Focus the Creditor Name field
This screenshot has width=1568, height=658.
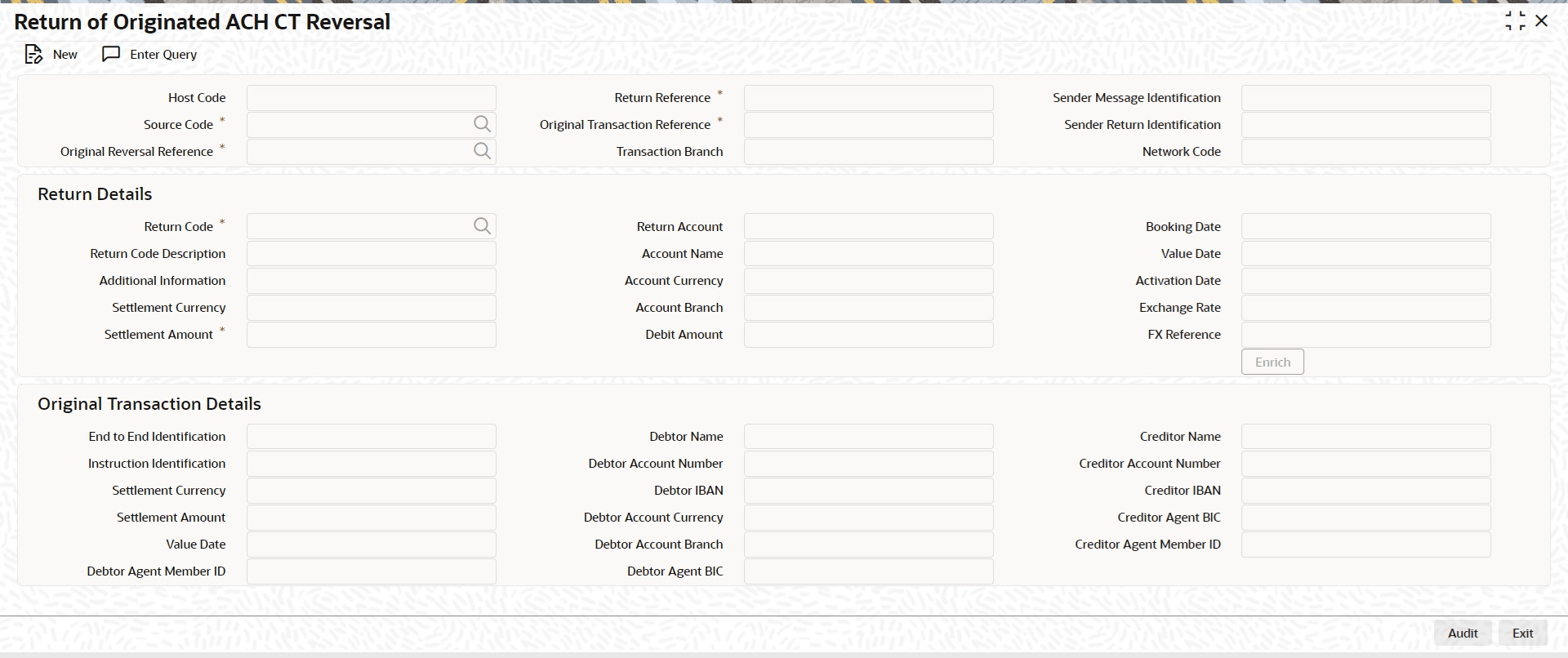[1366, 437]
